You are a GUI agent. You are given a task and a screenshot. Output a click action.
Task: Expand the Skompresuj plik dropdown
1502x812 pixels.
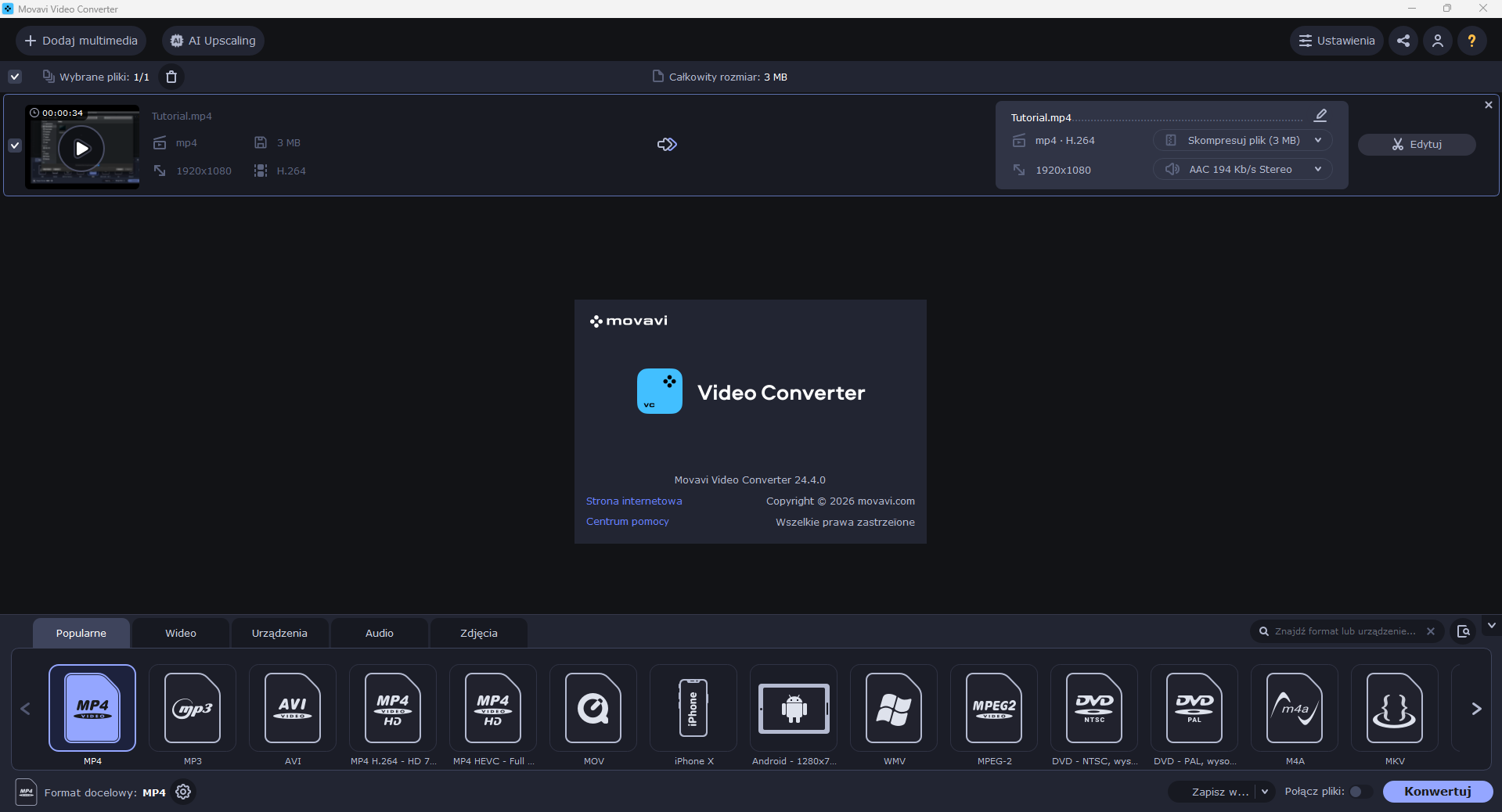click(x=1242, y=140)
